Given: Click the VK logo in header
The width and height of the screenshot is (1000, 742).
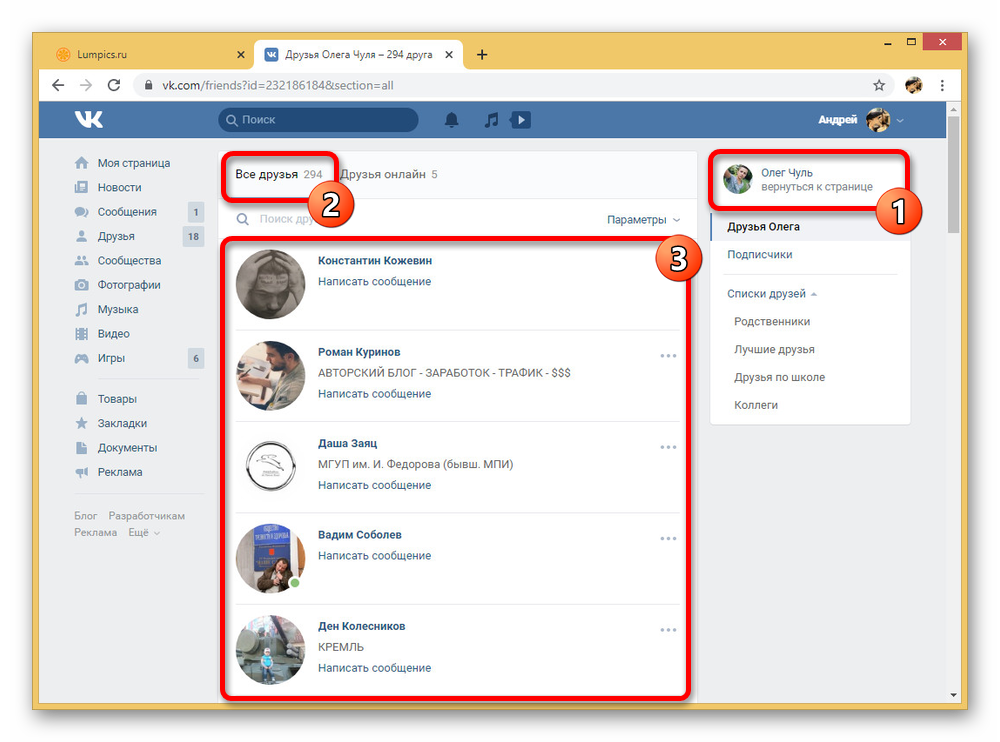Looking at the screenshot, I should point(89,119).
